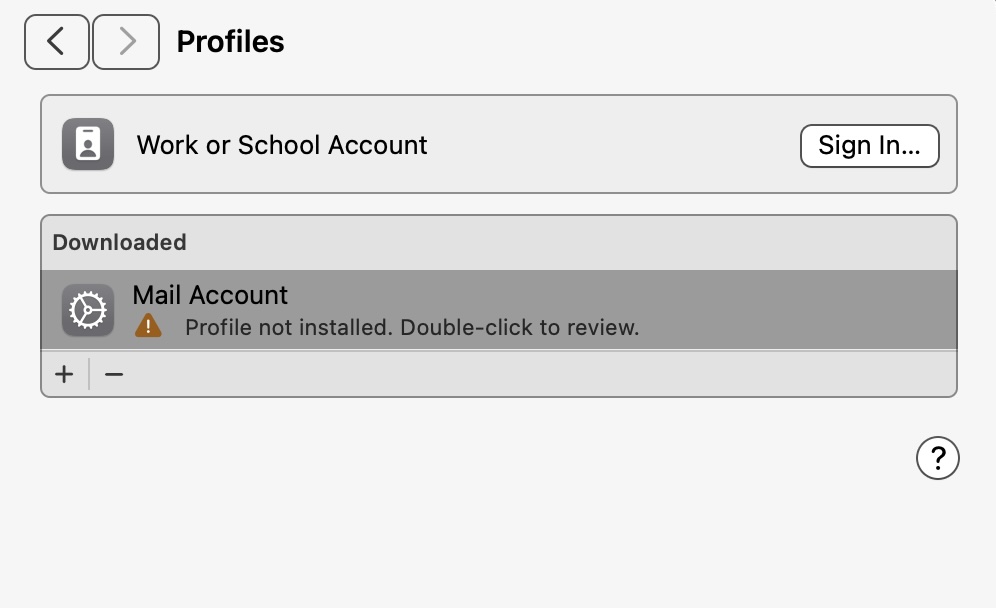Image resolution: width=996 pixels, height=608 pixels.
Task: Click the Sign In… button
Action: (870, 146)
